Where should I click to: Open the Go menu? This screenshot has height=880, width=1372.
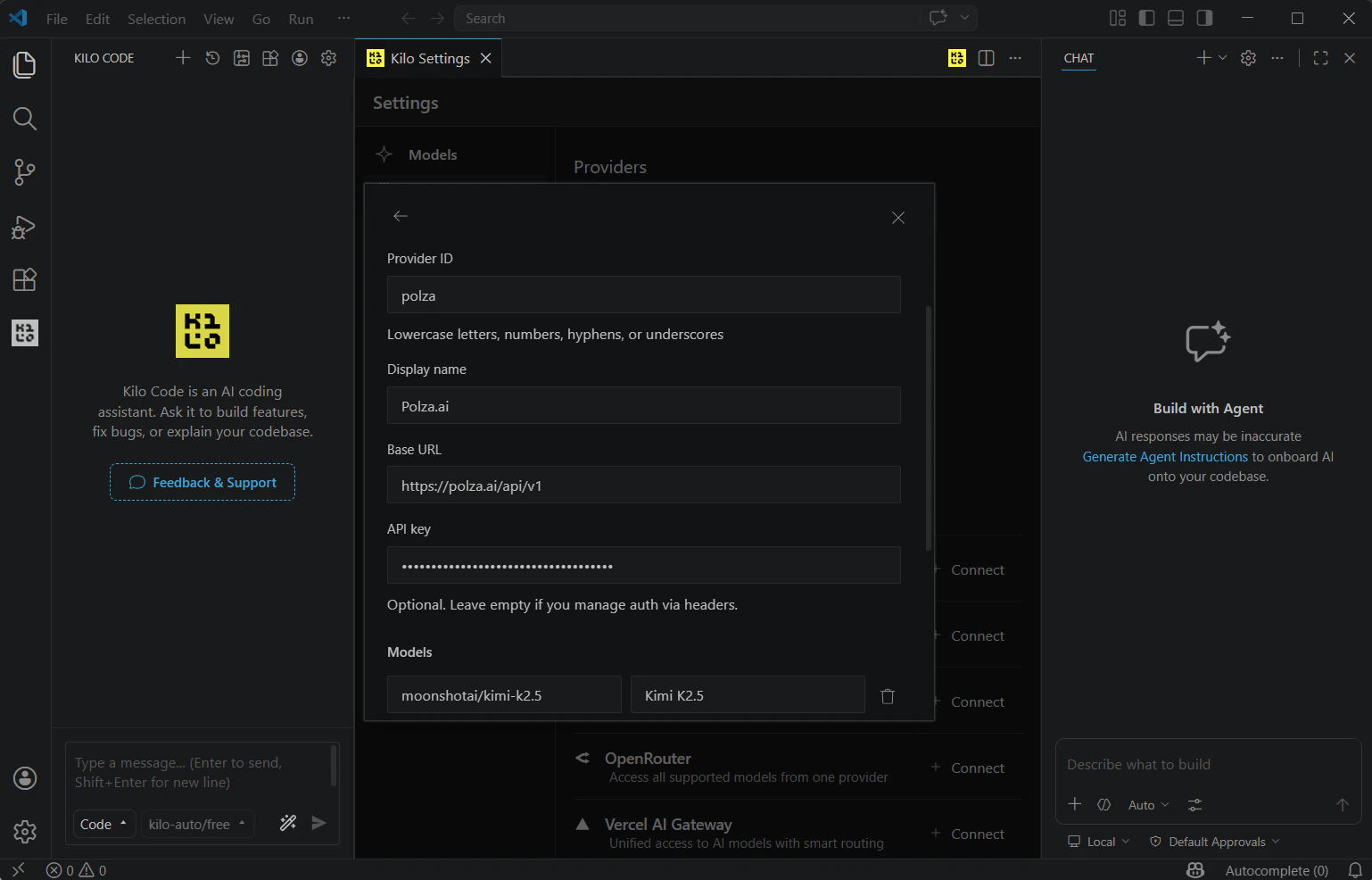pos(261,19)
